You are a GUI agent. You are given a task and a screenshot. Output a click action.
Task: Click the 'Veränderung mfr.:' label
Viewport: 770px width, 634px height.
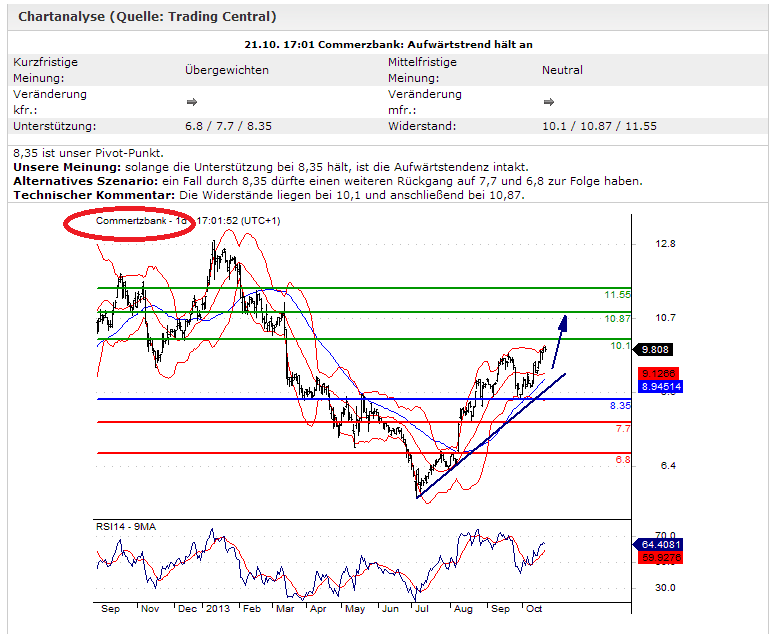[425, 102]
